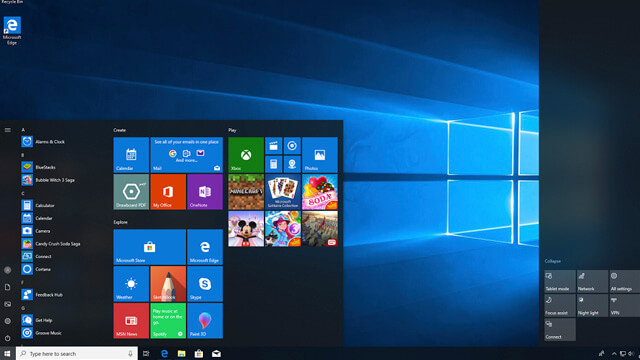640x360 pixels.
Task: Launch the Minecraft tile
Action: tap(246, 192)
